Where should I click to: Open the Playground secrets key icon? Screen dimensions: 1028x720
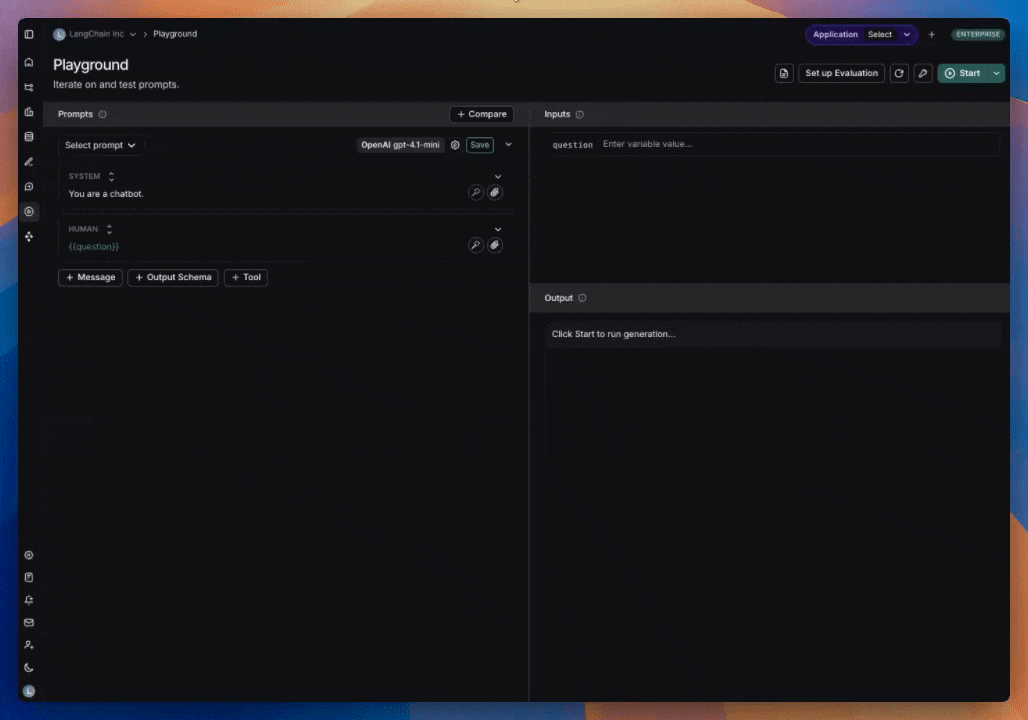tap(921, 73)
